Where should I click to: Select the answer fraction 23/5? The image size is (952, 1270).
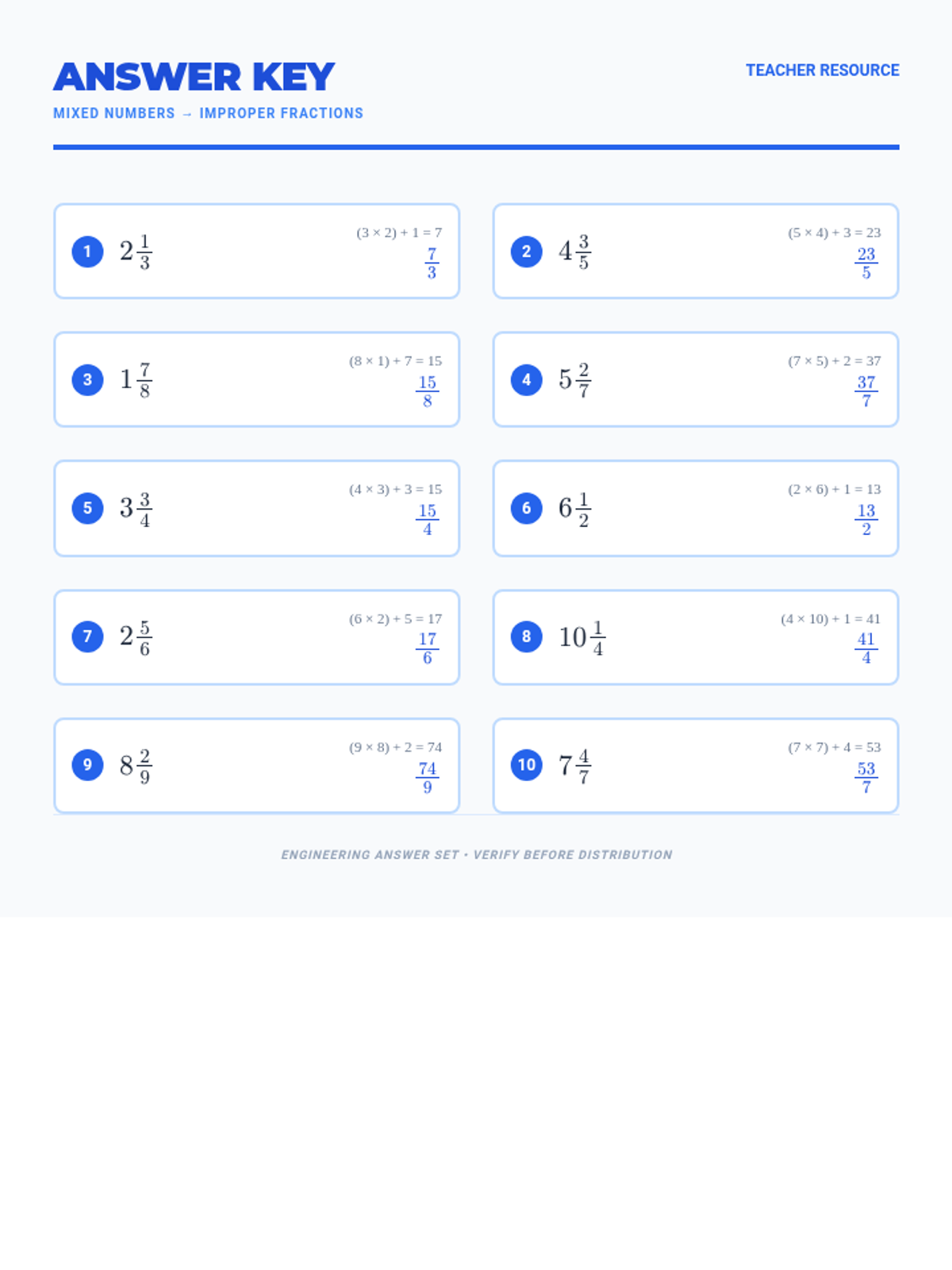pyautogui.click(x=866, y=264)
